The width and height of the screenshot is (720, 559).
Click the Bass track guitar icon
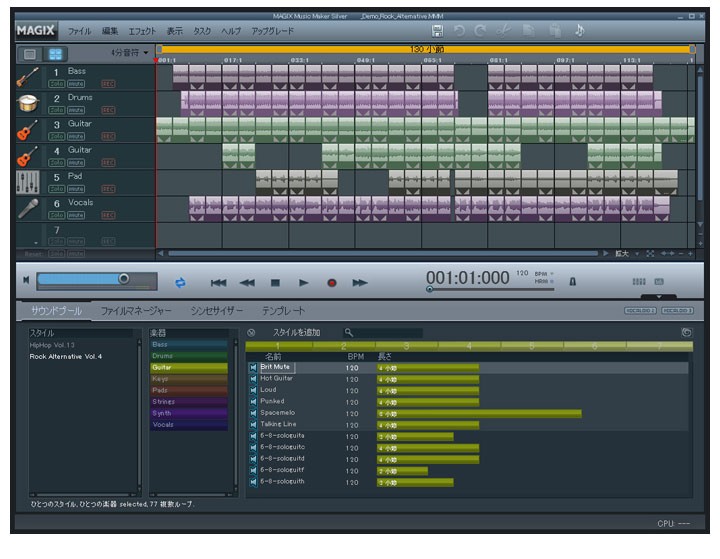(x=28, y=77)
